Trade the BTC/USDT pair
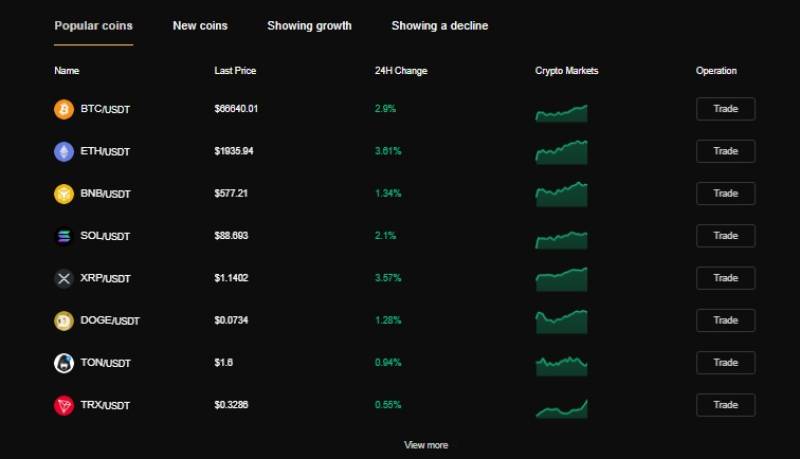This screenshot has width=800, height=459. pyautogui.click(x=726, y=109)
